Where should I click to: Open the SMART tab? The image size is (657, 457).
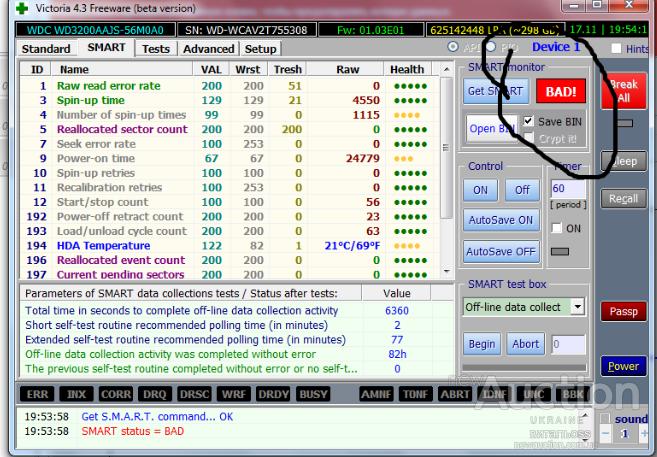[106, 47]
